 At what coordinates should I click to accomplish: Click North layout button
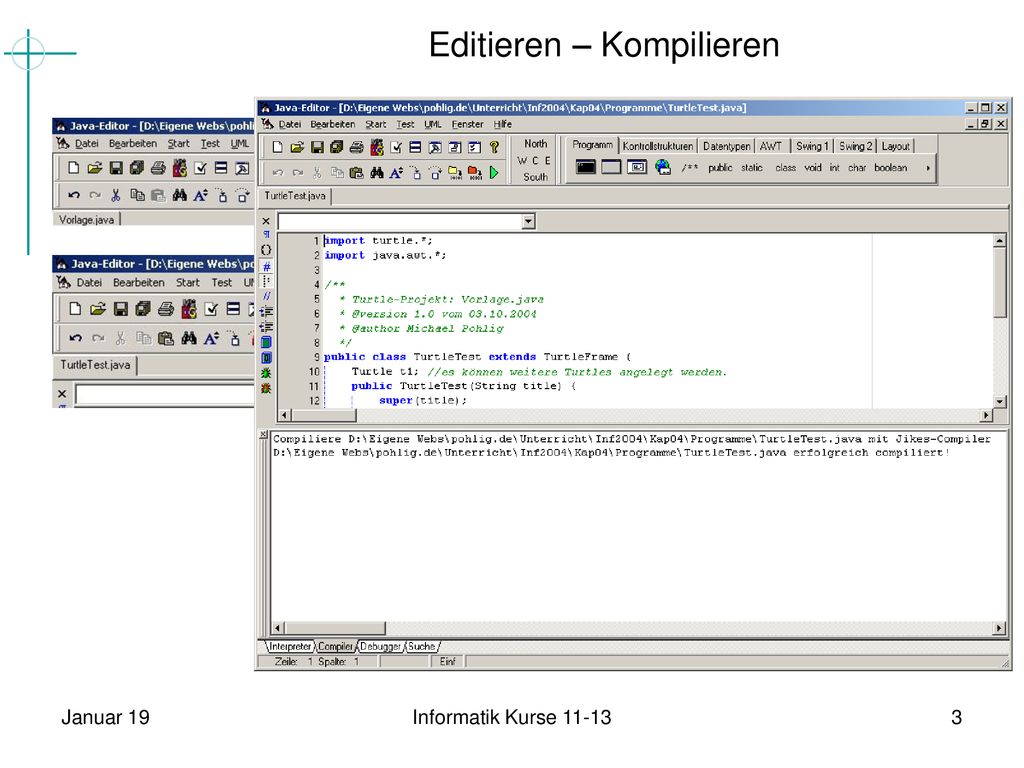click(536, 144)
